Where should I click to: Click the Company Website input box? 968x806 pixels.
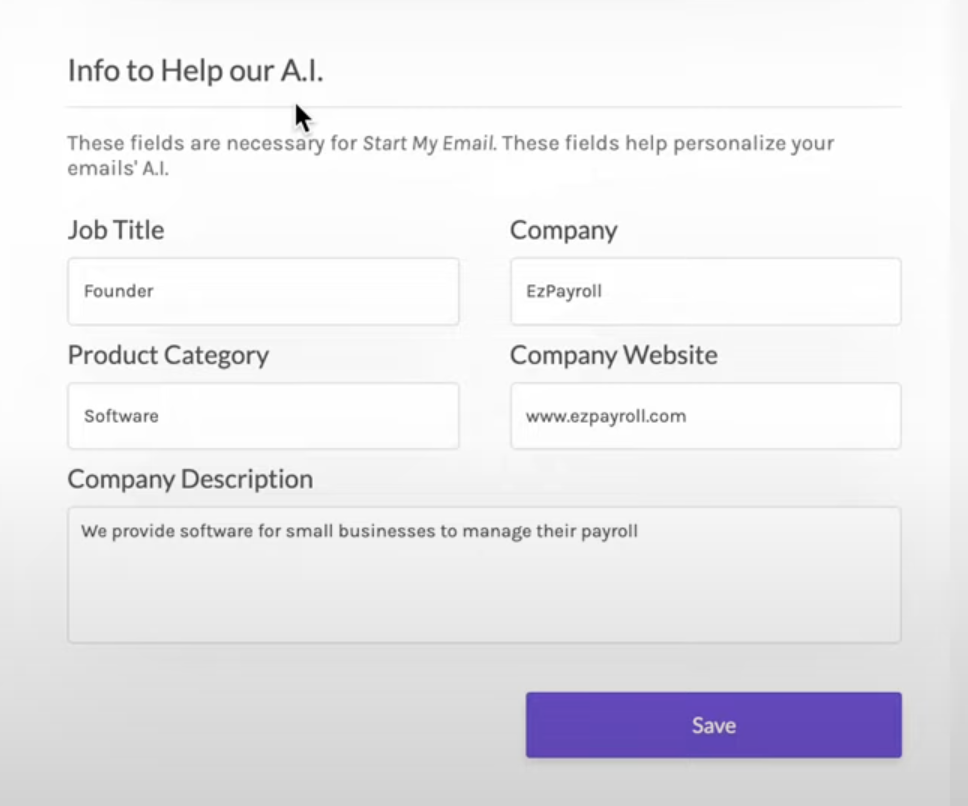coord(705,416)
